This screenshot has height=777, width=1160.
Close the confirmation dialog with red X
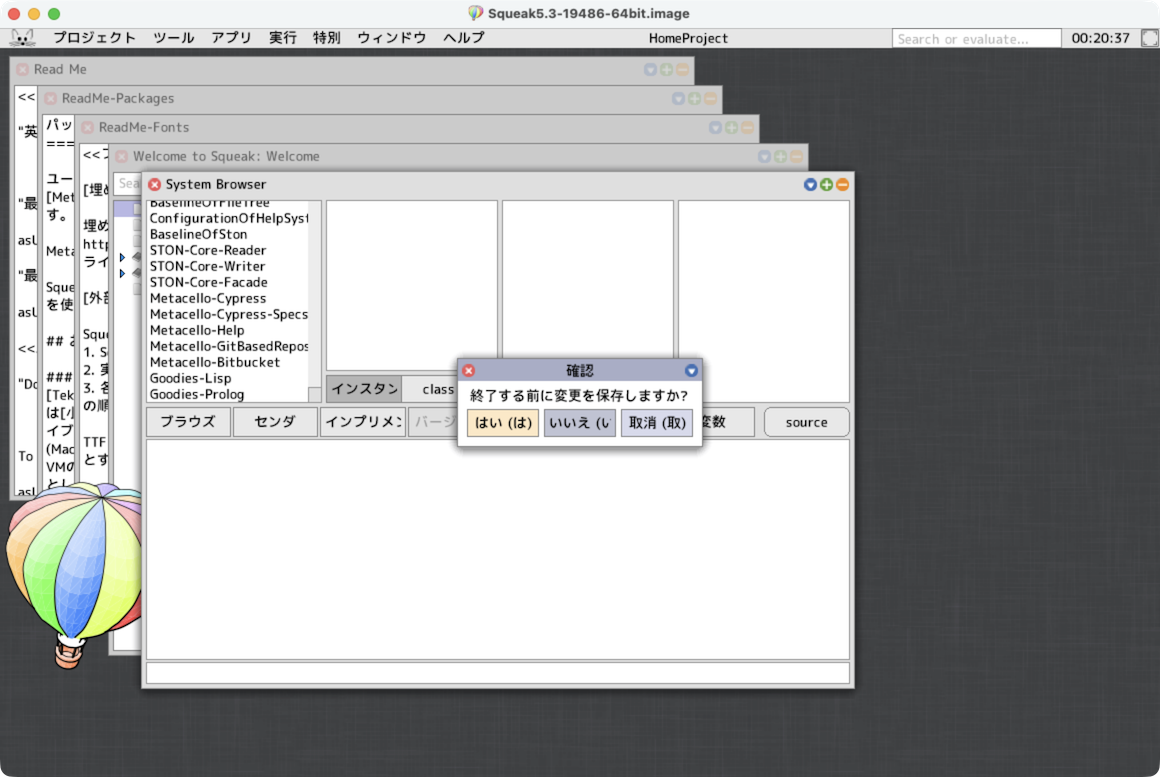click(468, 370)
